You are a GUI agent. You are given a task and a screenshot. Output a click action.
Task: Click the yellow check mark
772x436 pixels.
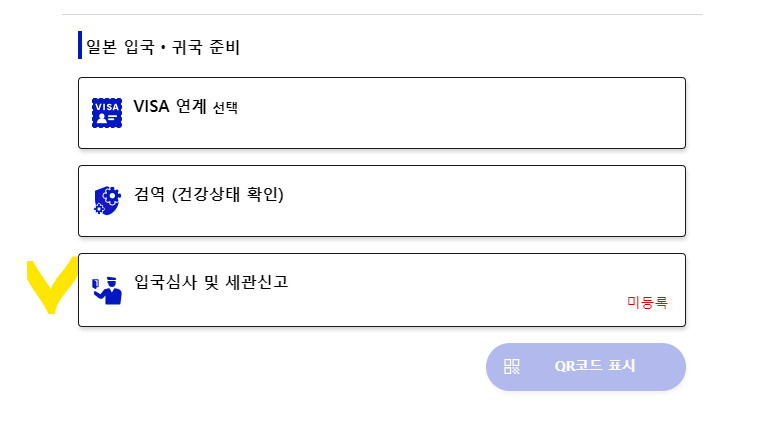point(51,285)
